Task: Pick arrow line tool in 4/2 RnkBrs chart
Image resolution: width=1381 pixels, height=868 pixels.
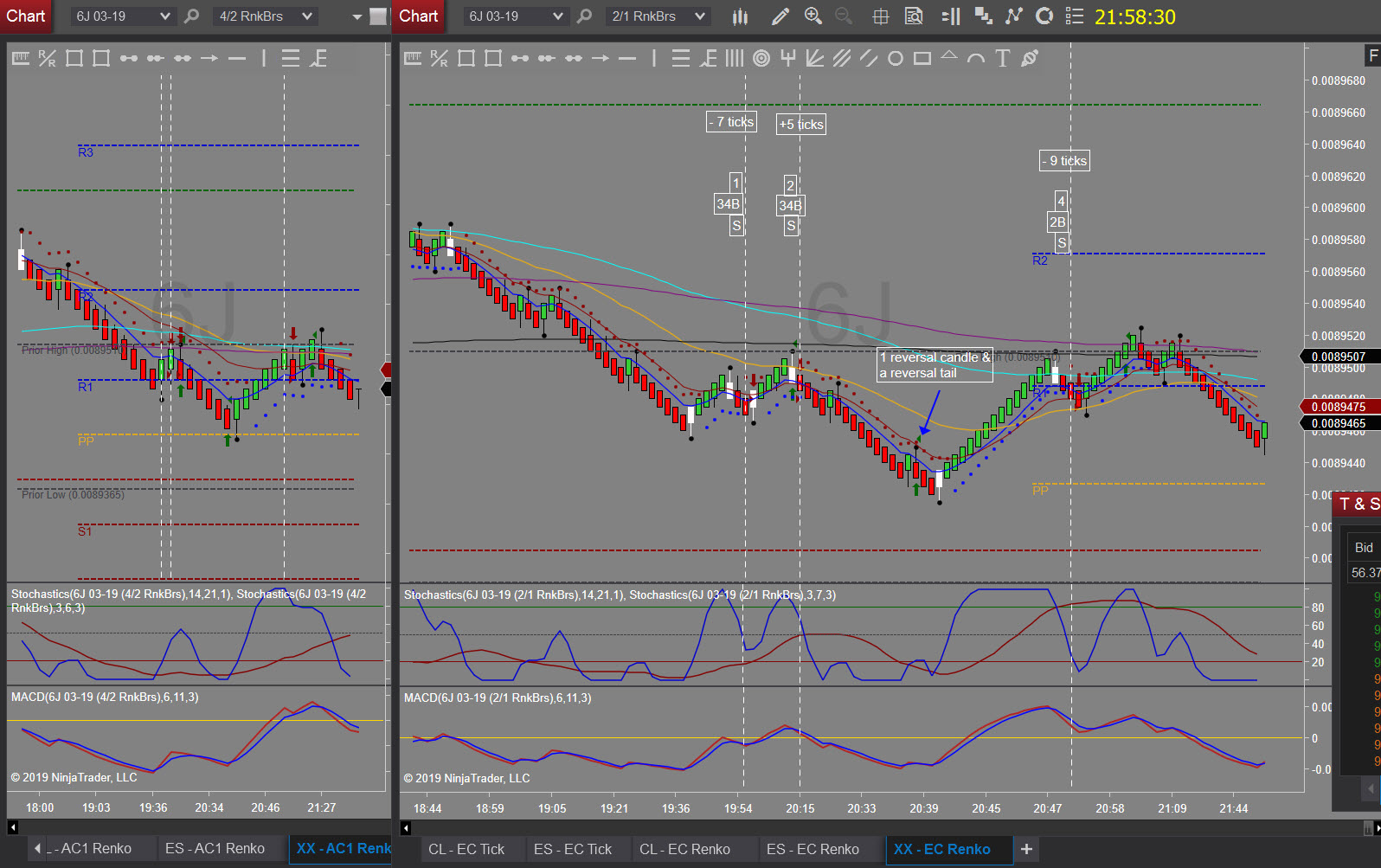Action: (209, 58)
